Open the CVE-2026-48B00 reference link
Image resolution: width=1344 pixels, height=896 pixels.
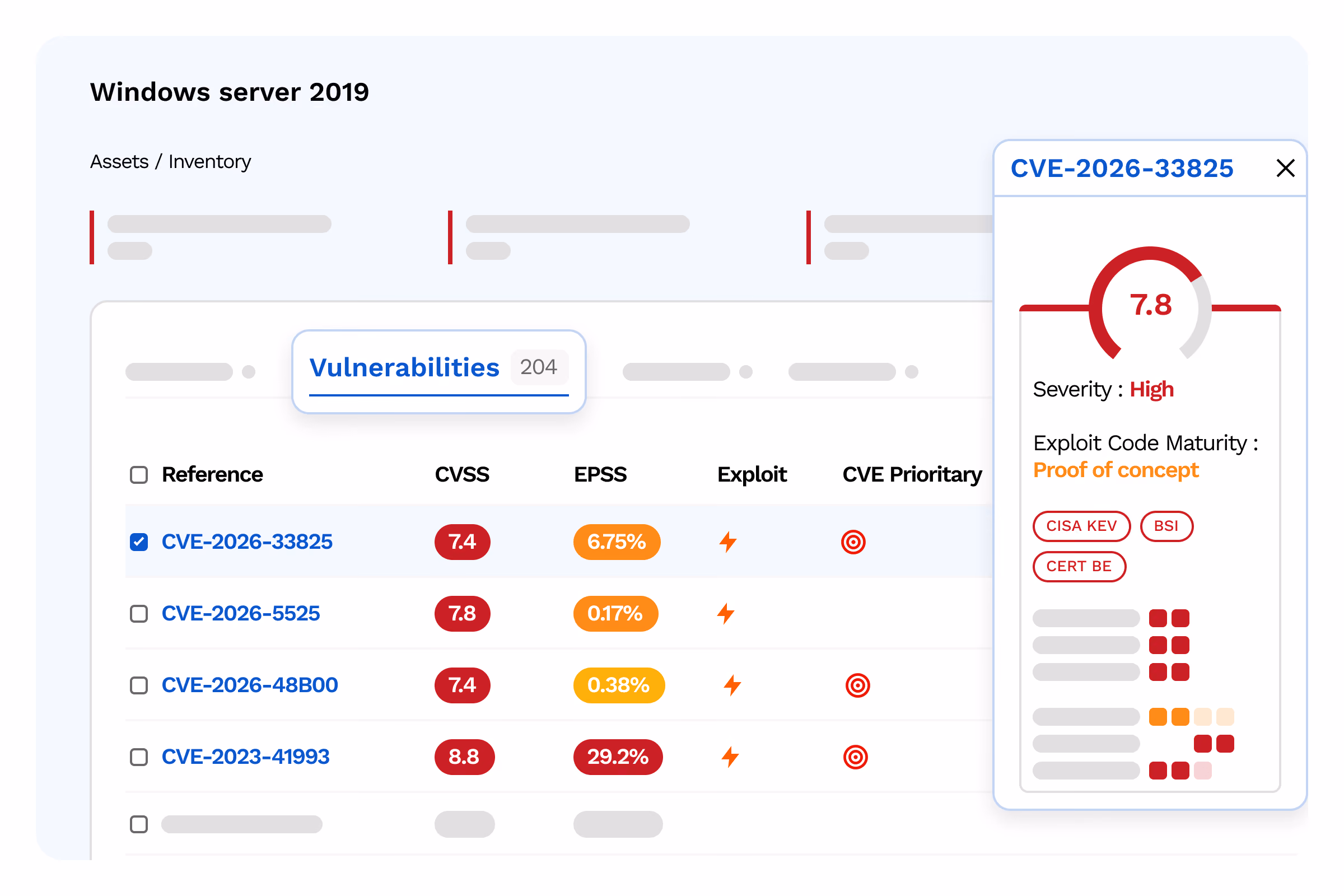pos(250,685)
